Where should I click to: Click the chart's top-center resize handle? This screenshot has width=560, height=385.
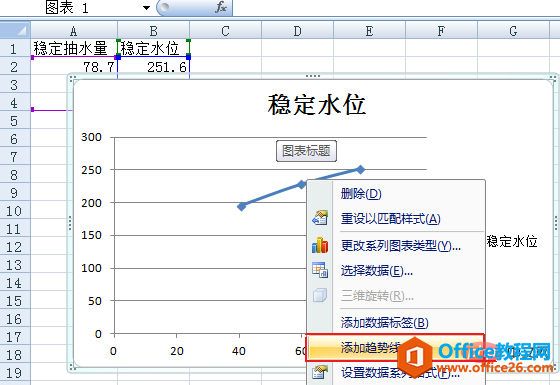[x=313, y=76]
